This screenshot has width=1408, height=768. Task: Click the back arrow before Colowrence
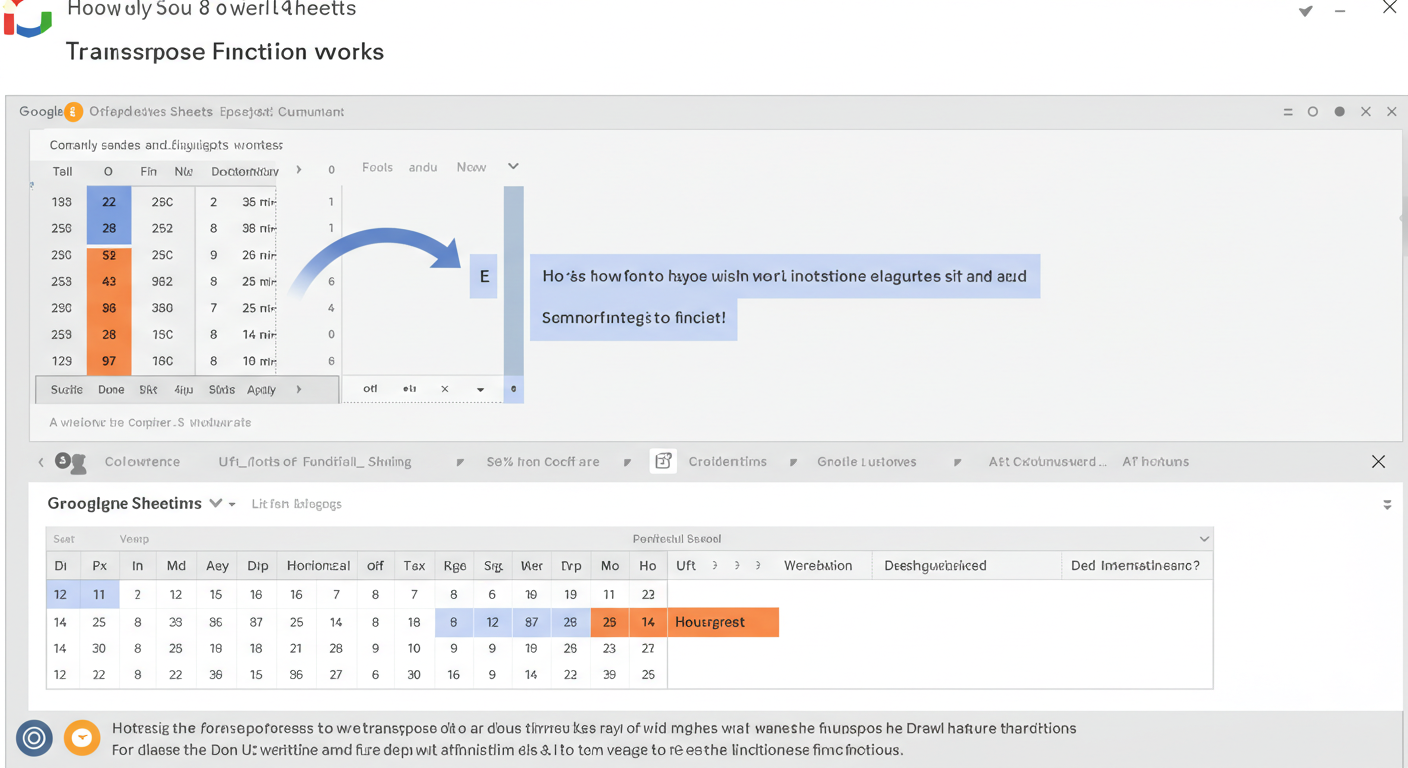[x=41, y=462]
